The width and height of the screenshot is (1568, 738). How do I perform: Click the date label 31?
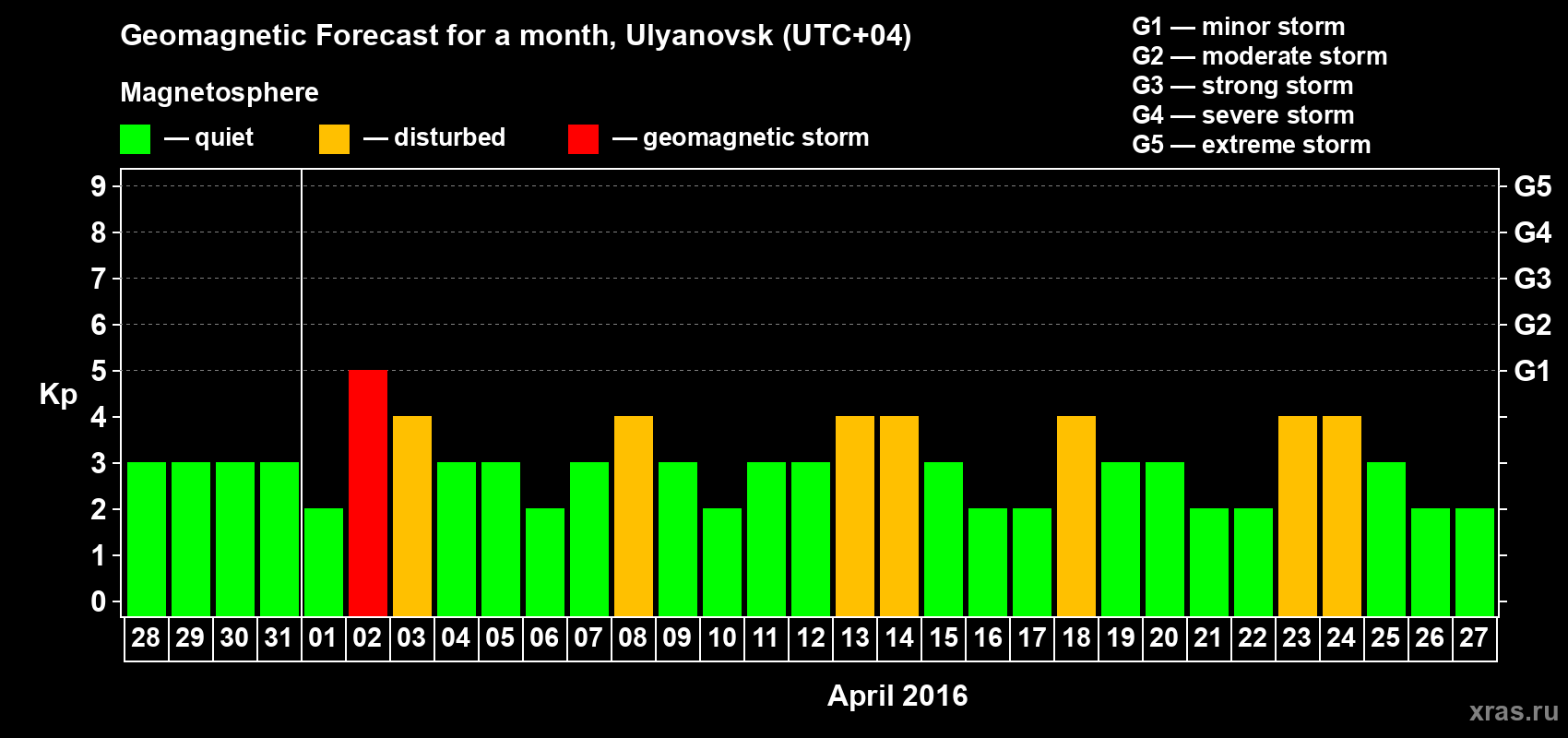(x=279, y=638)
